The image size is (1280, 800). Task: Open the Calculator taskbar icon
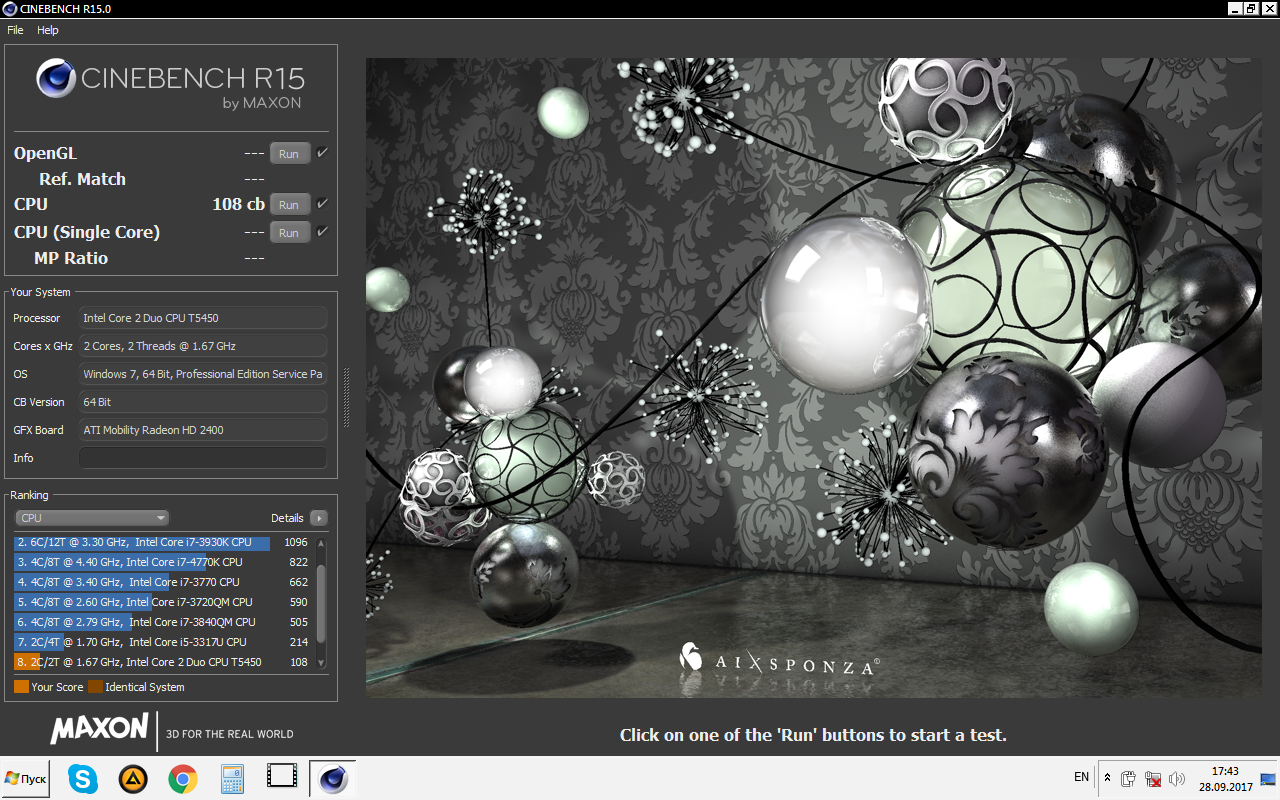[x=233, y=778]
